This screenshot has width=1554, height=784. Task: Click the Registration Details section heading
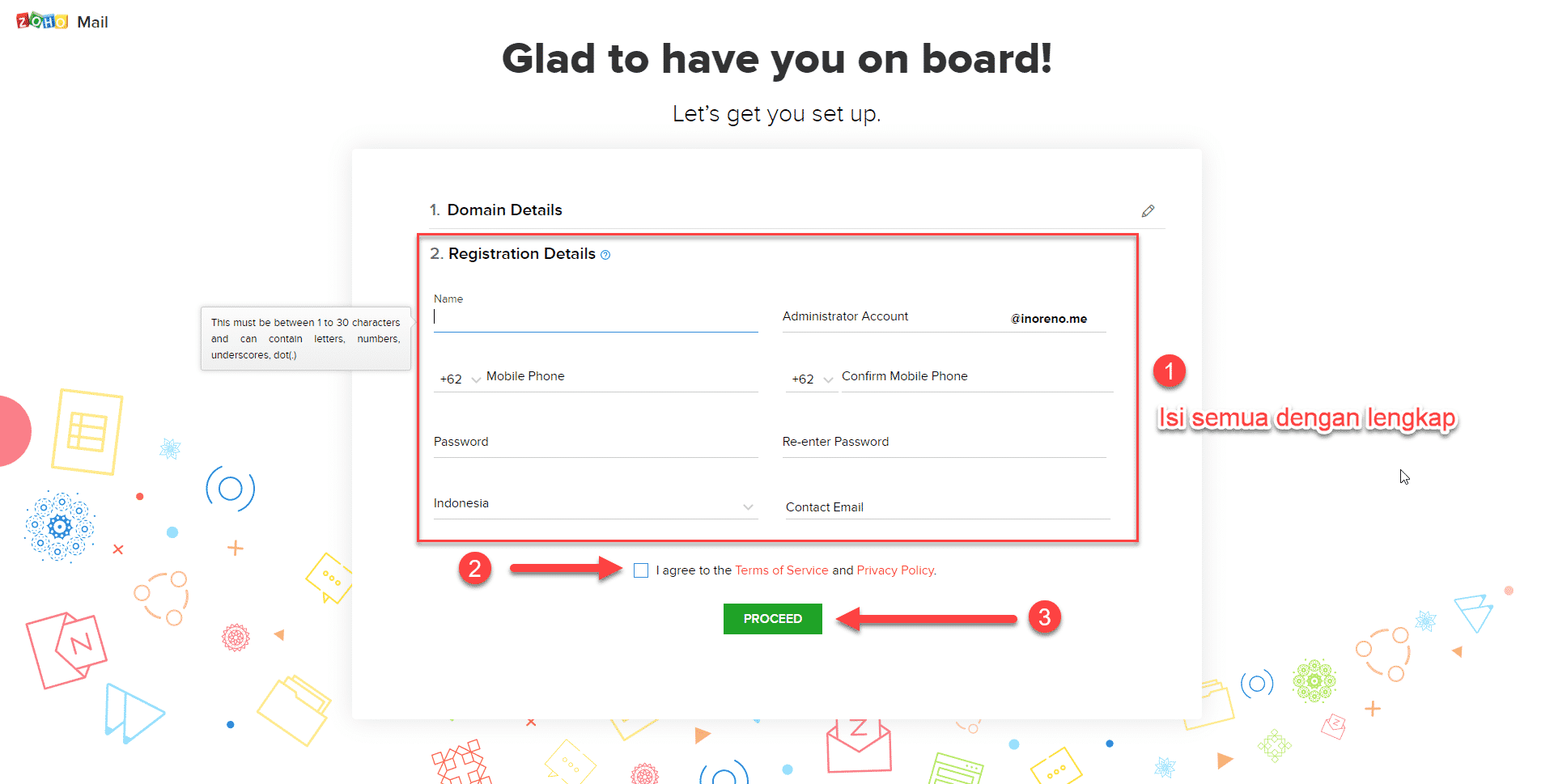521,254
